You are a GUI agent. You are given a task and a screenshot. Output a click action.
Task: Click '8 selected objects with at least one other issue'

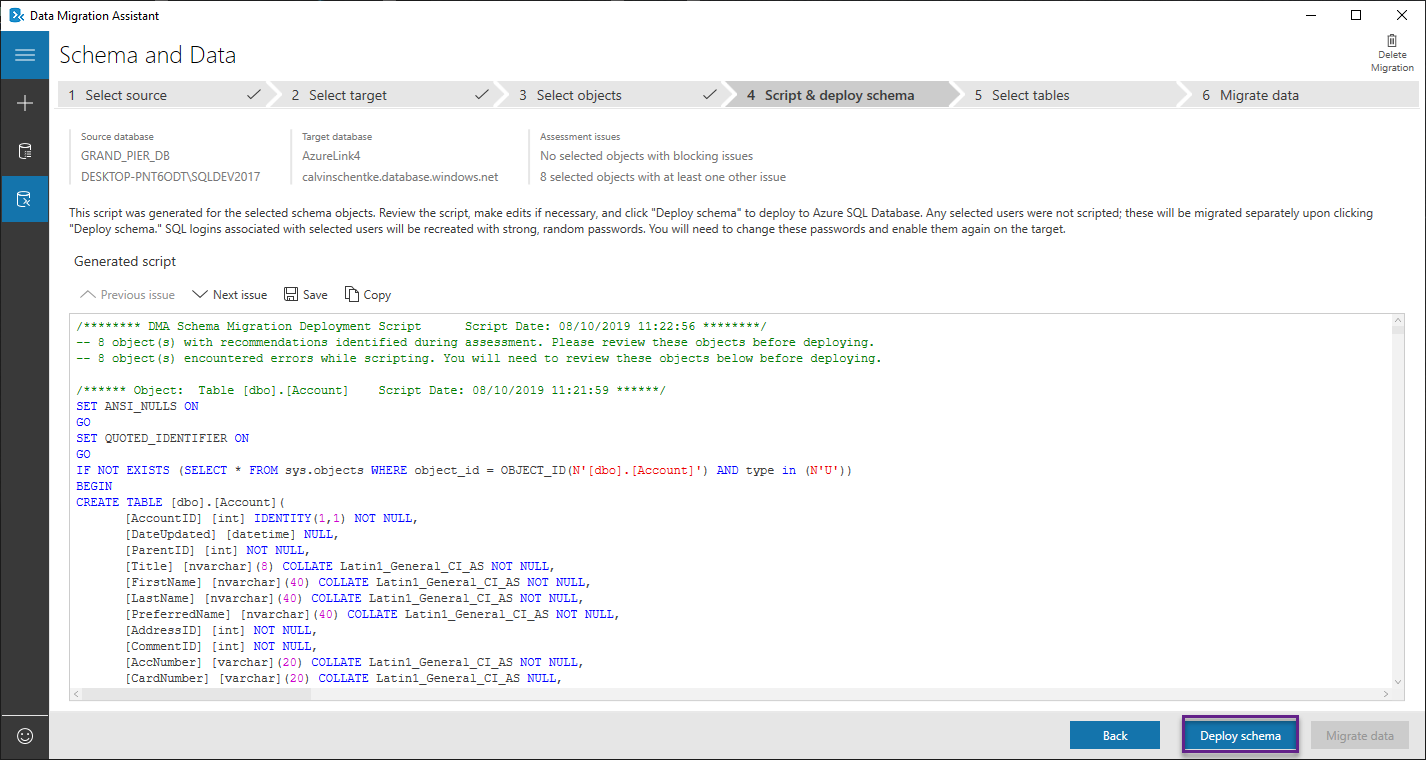tap(663, 177)
